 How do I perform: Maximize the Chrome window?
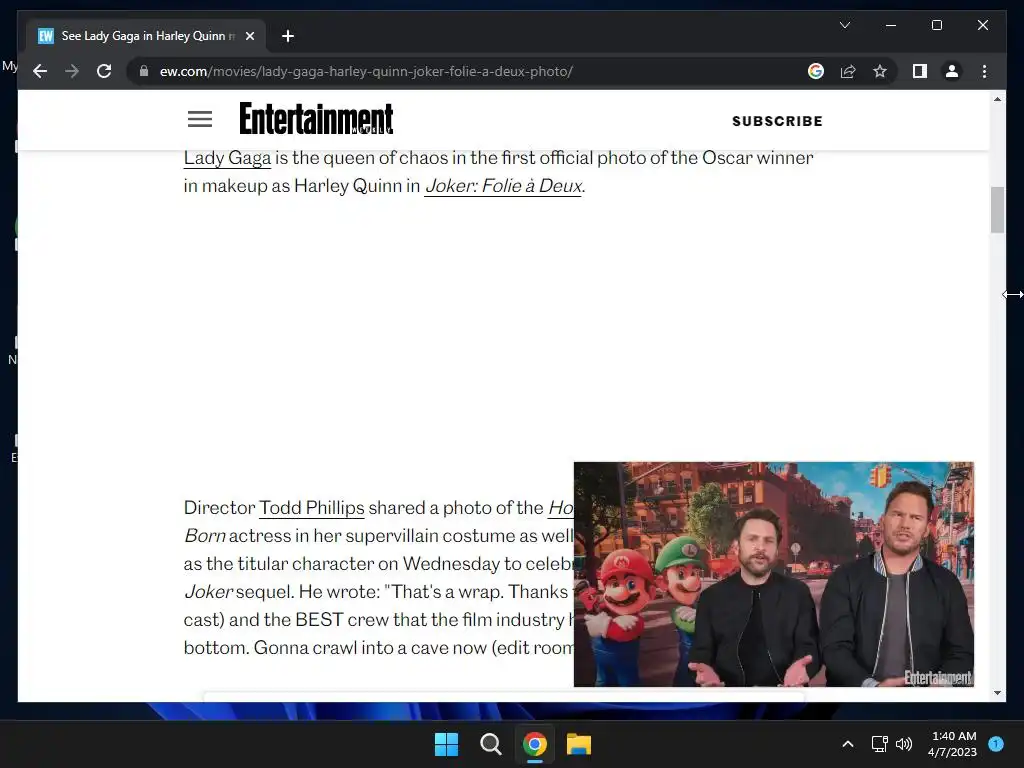pyautogui.click(x=936, y=25)
